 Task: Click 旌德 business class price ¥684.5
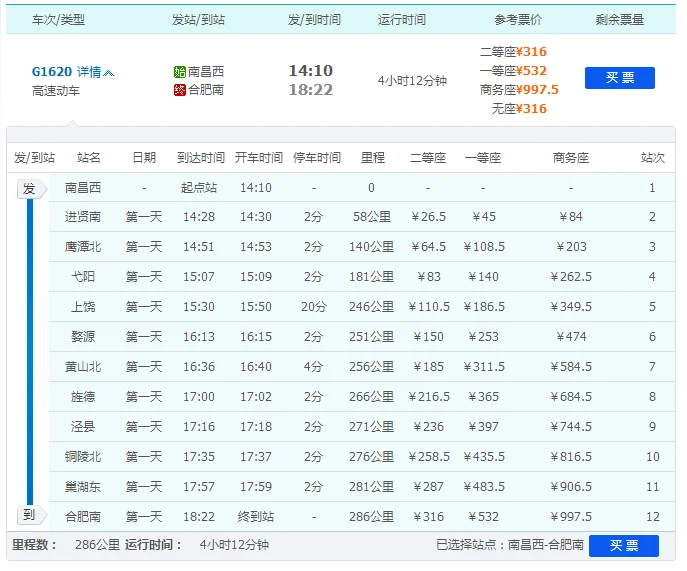[x=571, y=397]
